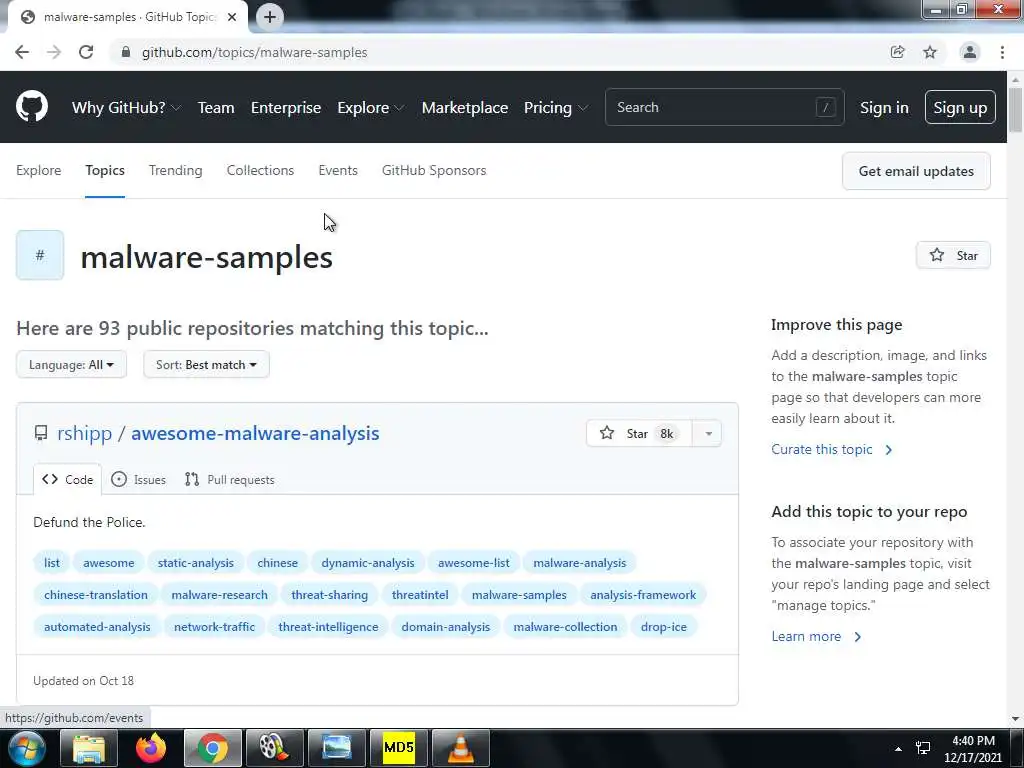1024x768 pixels.
Task: Select the Code tab of the repository card
Action: (67, 479)
